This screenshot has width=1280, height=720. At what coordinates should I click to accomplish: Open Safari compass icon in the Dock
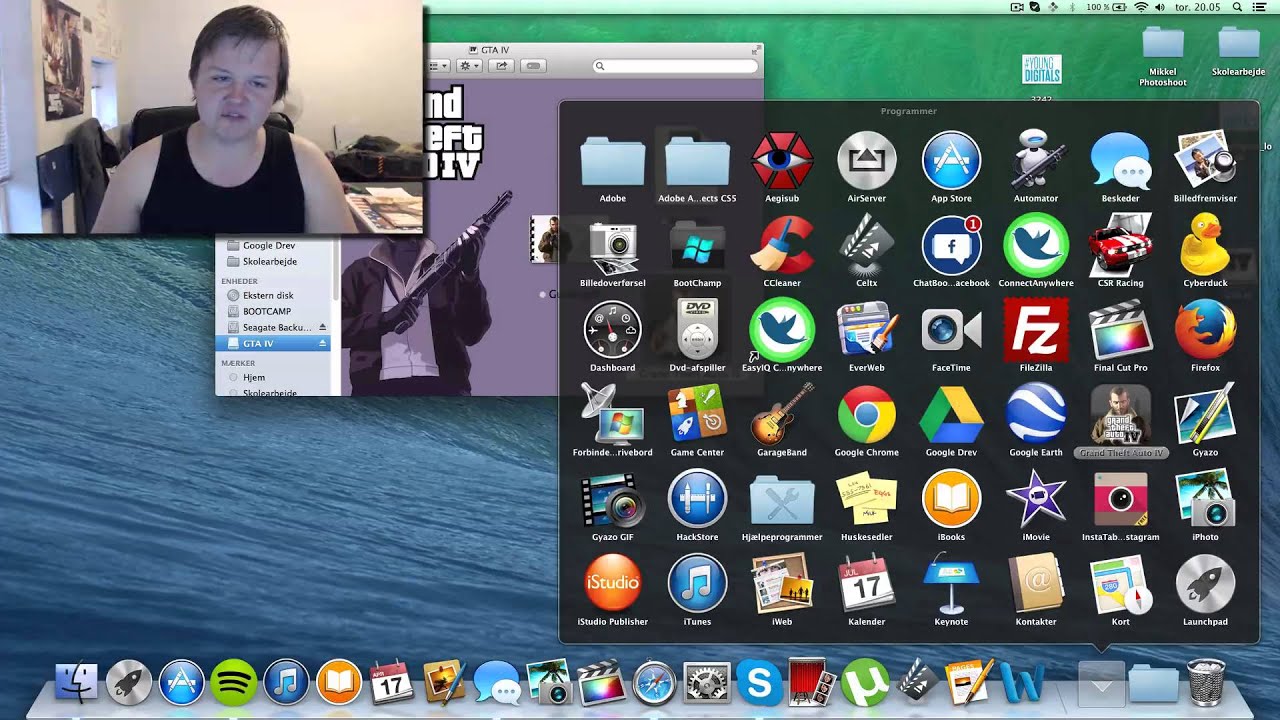click(654, 684)
